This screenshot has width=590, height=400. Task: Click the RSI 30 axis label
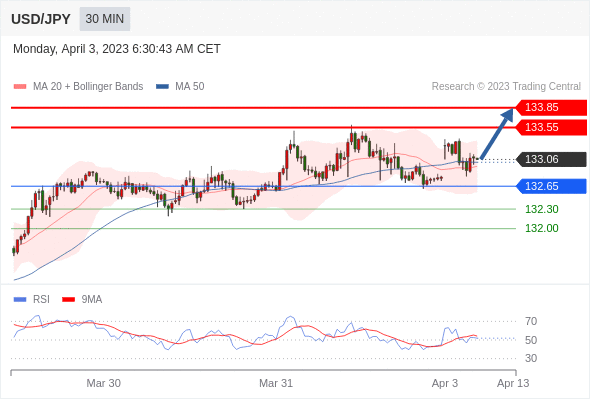[x=531, y=358]
